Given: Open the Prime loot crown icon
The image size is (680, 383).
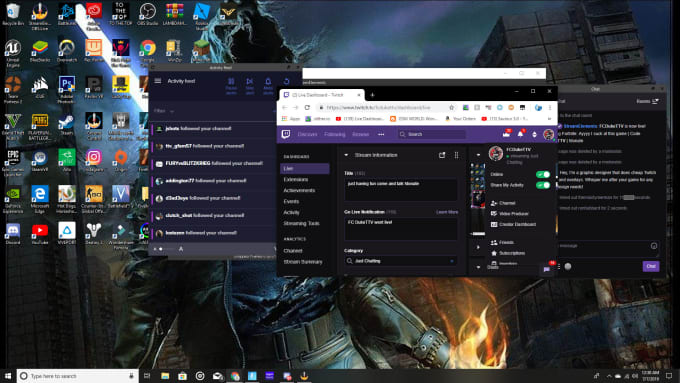Looking at the screenshot, I should (506, 134).
